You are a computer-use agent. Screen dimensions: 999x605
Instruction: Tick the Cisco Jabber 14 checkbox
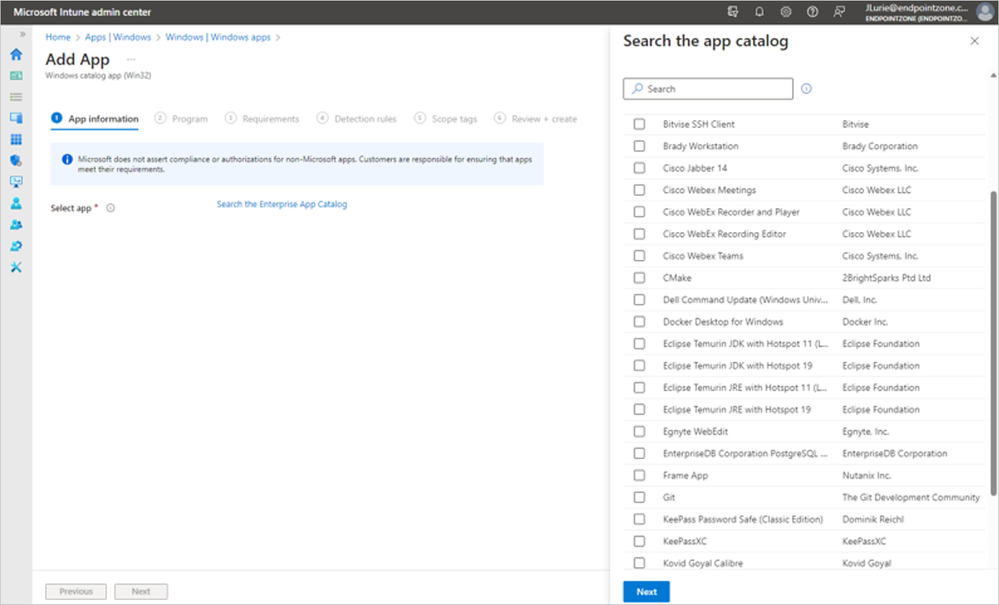point(639,168)
